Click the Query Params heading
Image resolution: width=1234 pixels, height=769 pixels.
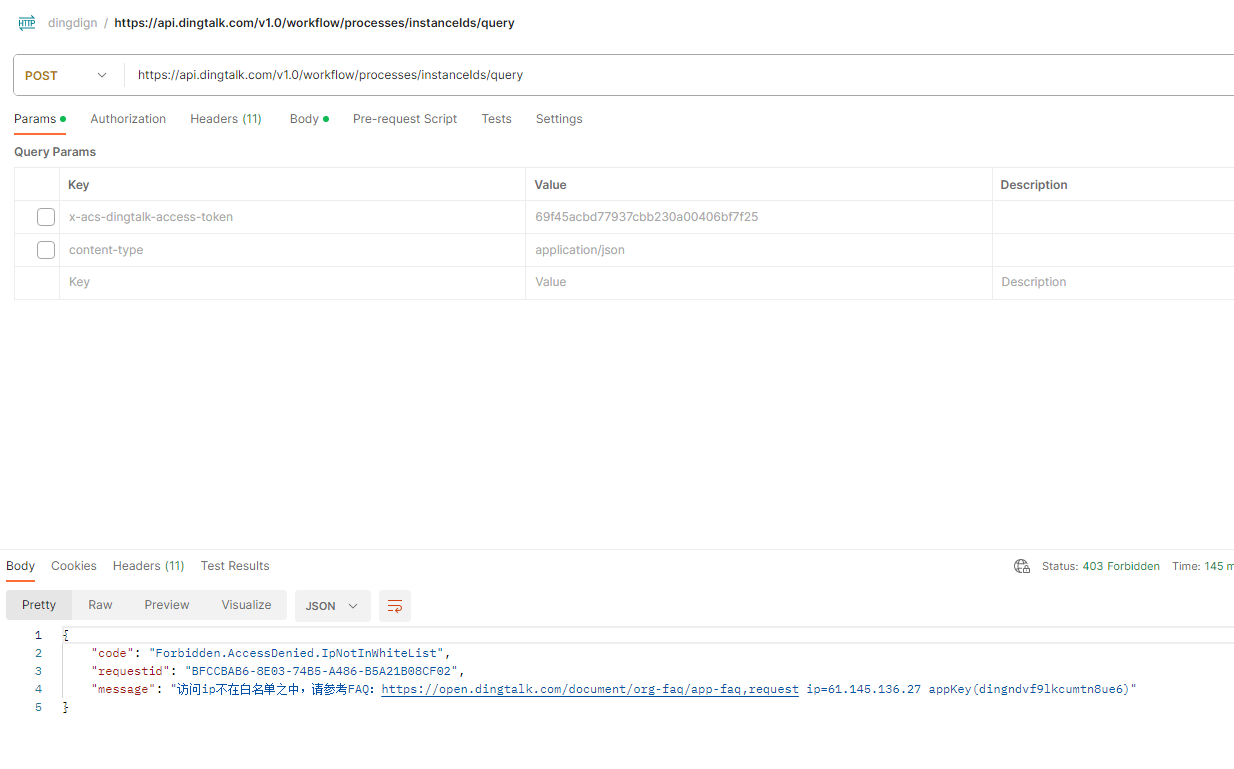tap(55, 152)
